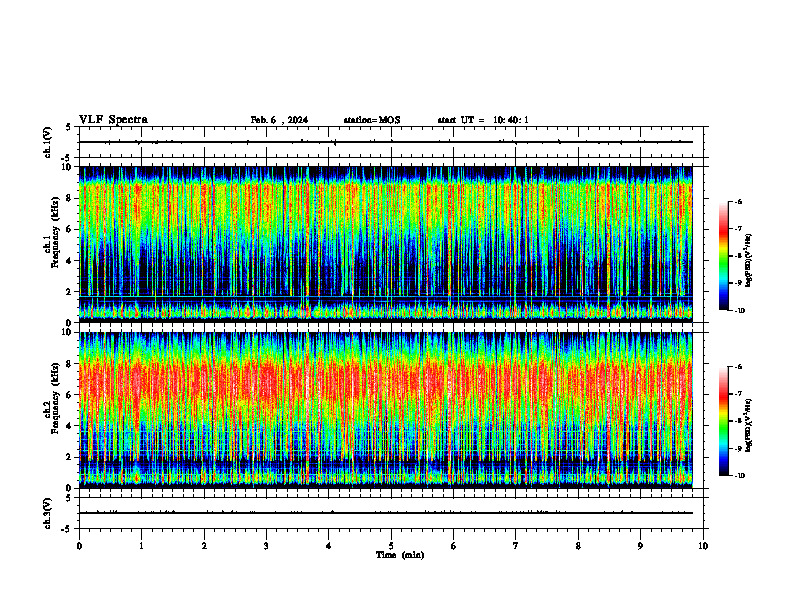
Task: Click time-axis tick label "4"
Action: click(329, 546)
